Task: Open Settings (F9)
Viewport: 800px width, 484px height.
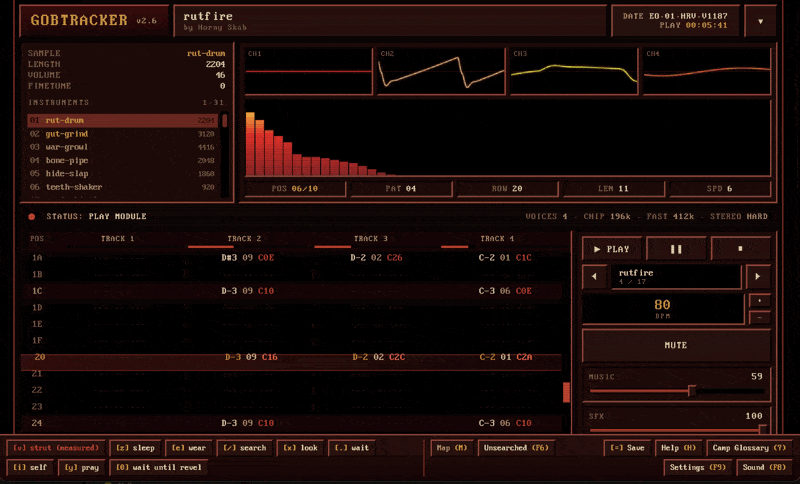Action: (x=697, y=467)
